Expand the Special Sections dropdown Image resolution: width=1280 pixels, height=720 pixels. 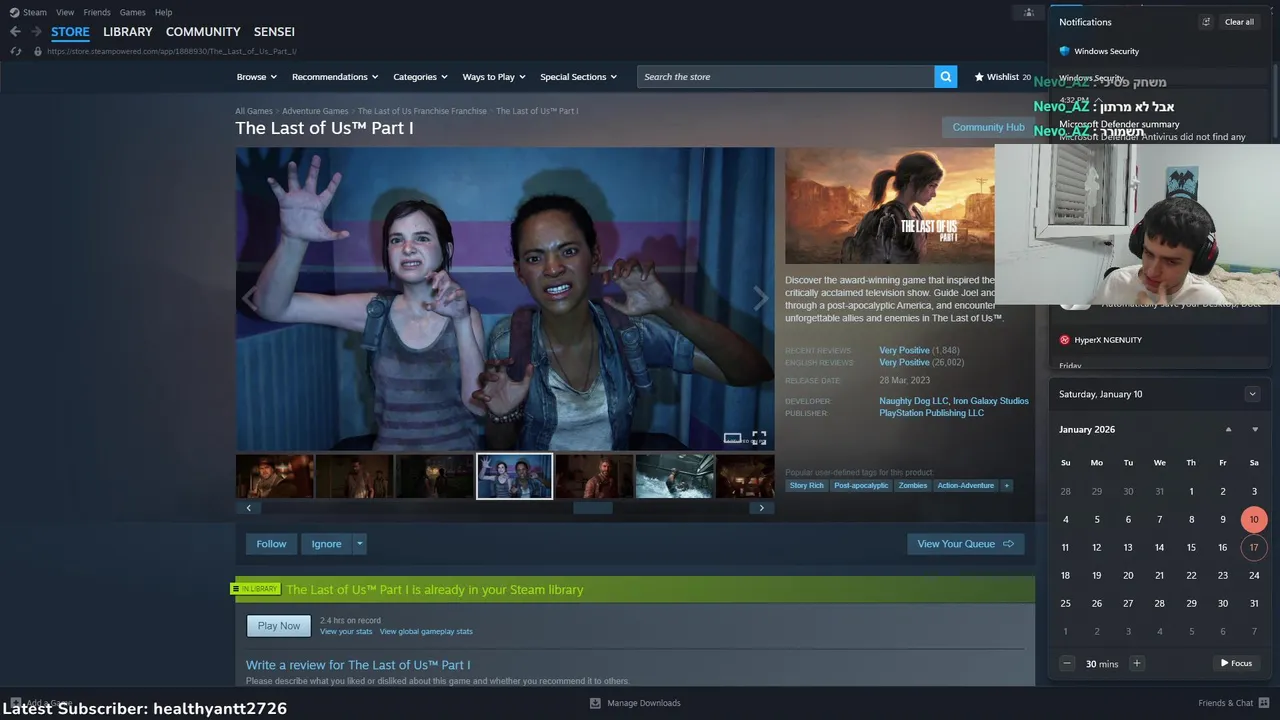[x=579, y=77]
